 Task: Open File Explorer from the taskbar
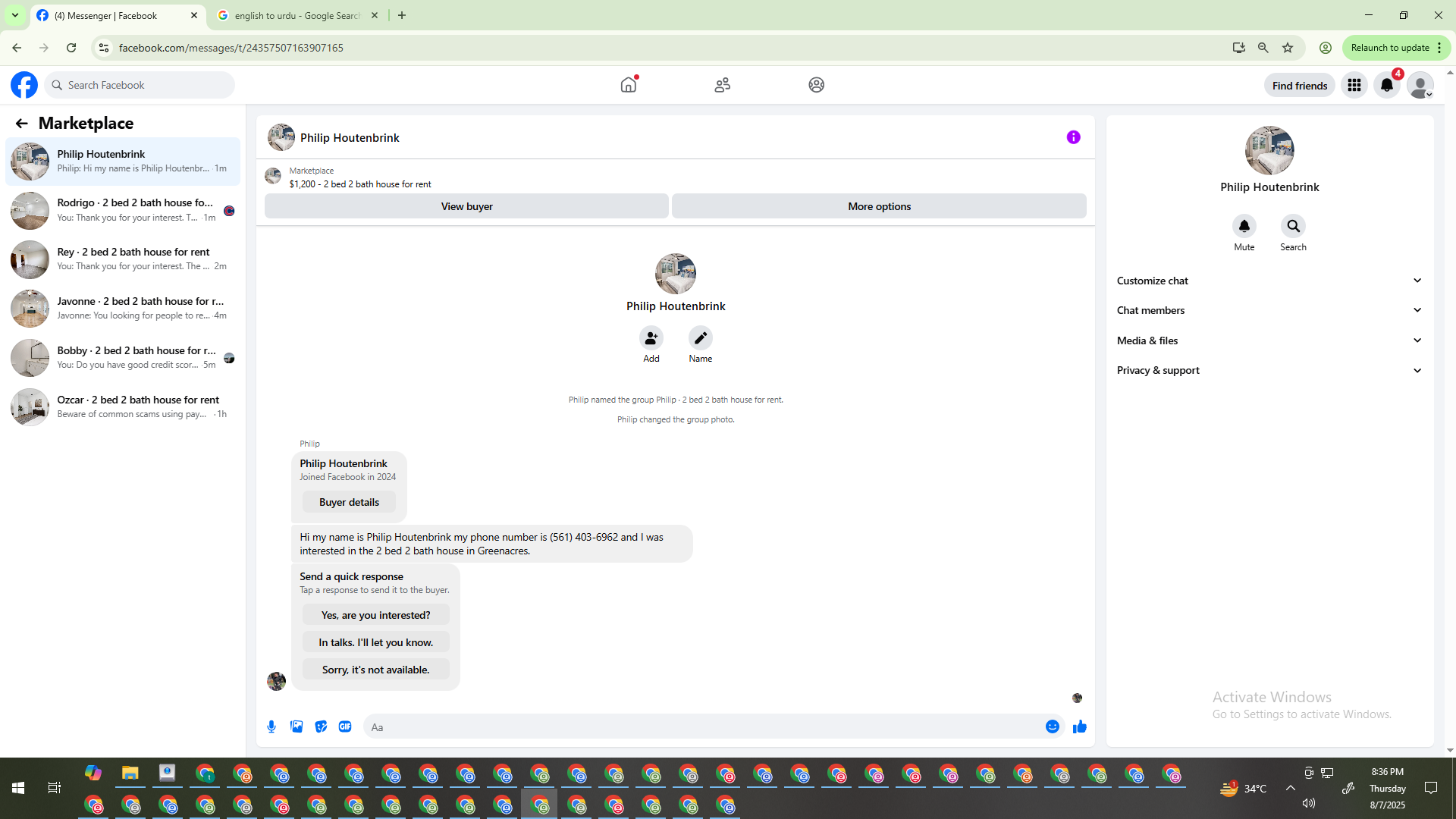[130, 773]
